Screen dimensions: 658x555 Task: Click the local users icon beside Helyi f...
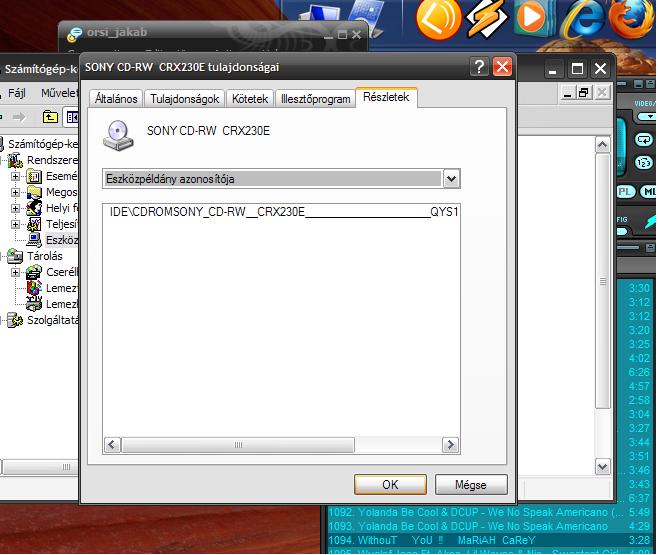click(x=34, y=208)
